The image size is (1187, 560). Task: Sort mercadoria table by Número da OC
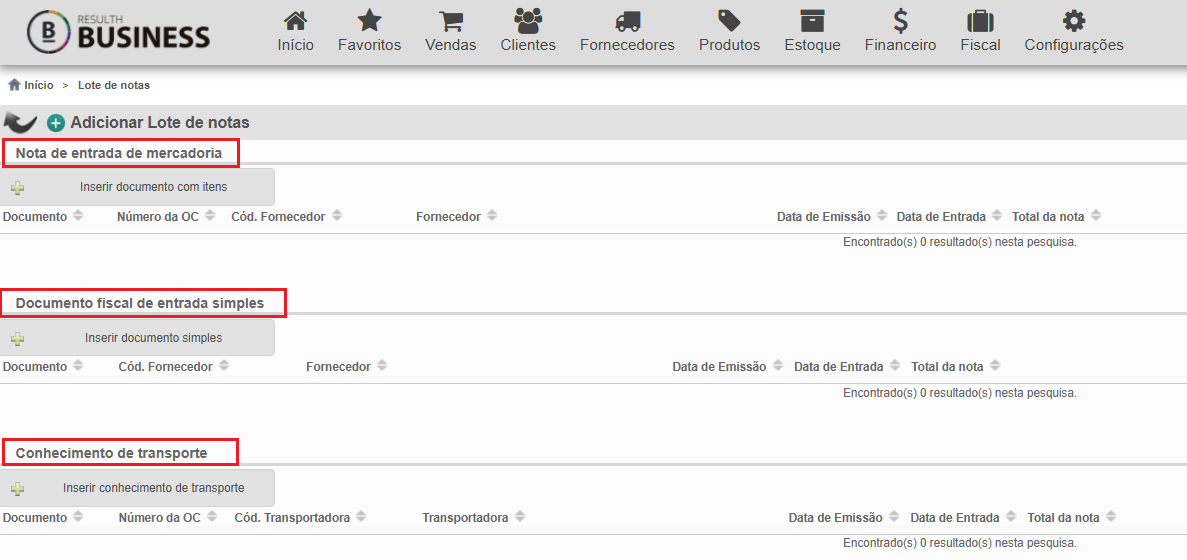pos(166,216)
